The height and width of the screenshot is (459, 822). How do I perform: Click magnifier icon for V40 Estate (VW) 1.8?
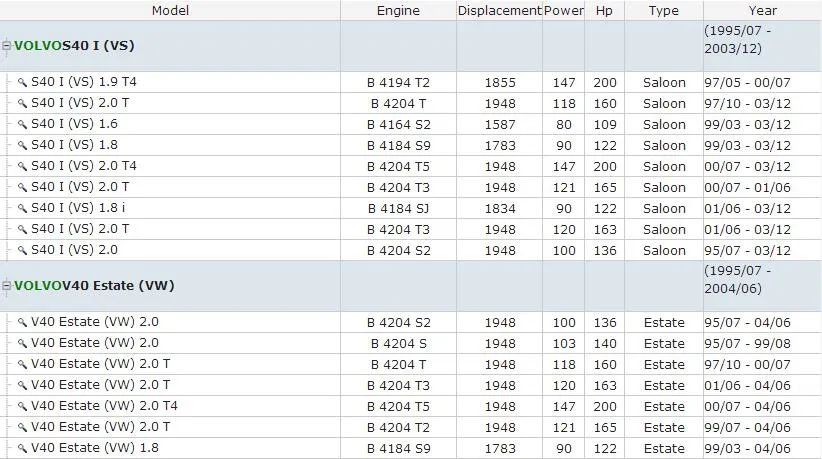click(x=22, y=448)
